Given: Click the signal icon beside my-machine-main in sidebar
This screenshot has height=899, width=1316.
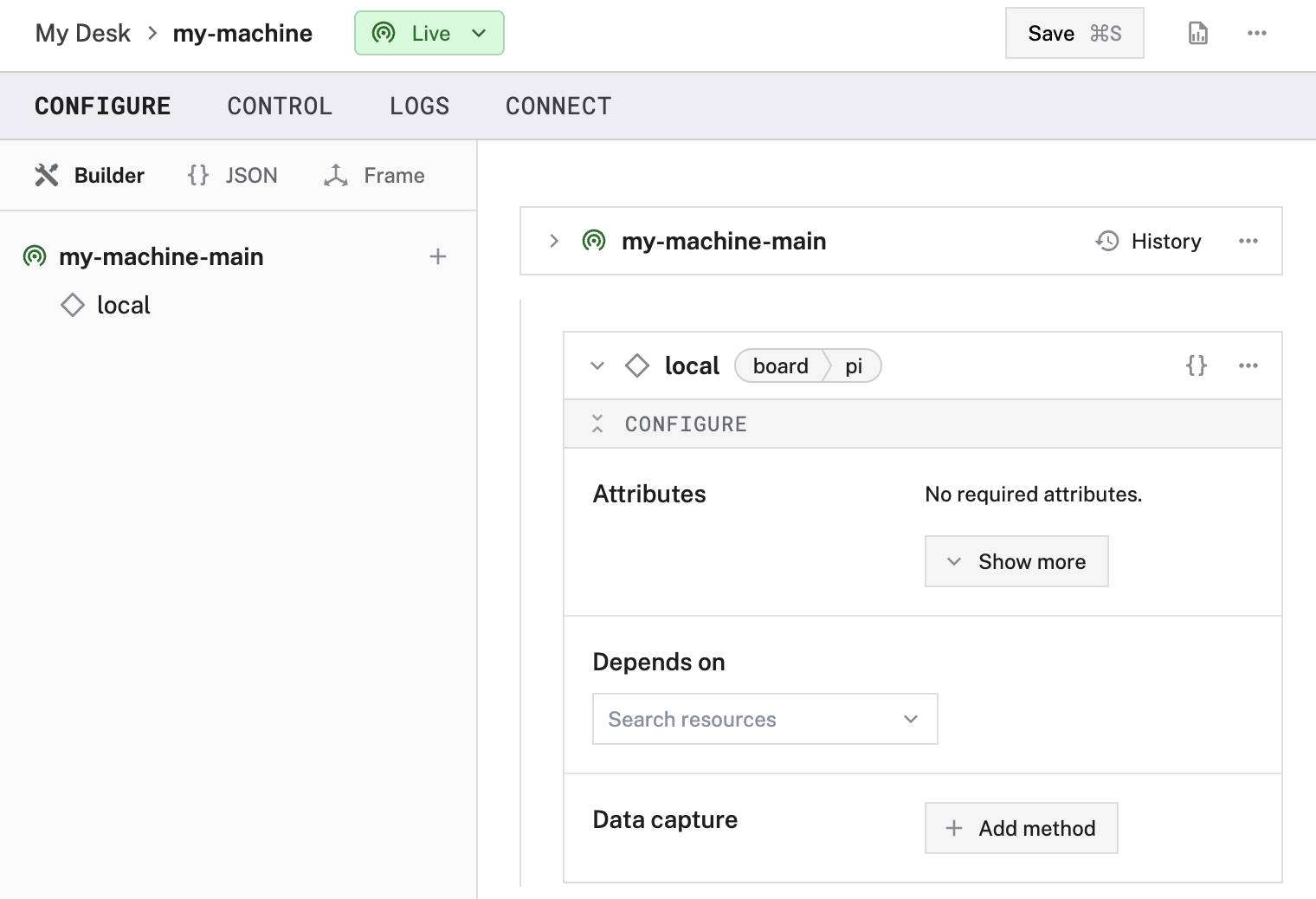Looking at the screenshot, I should click(35, 256).
